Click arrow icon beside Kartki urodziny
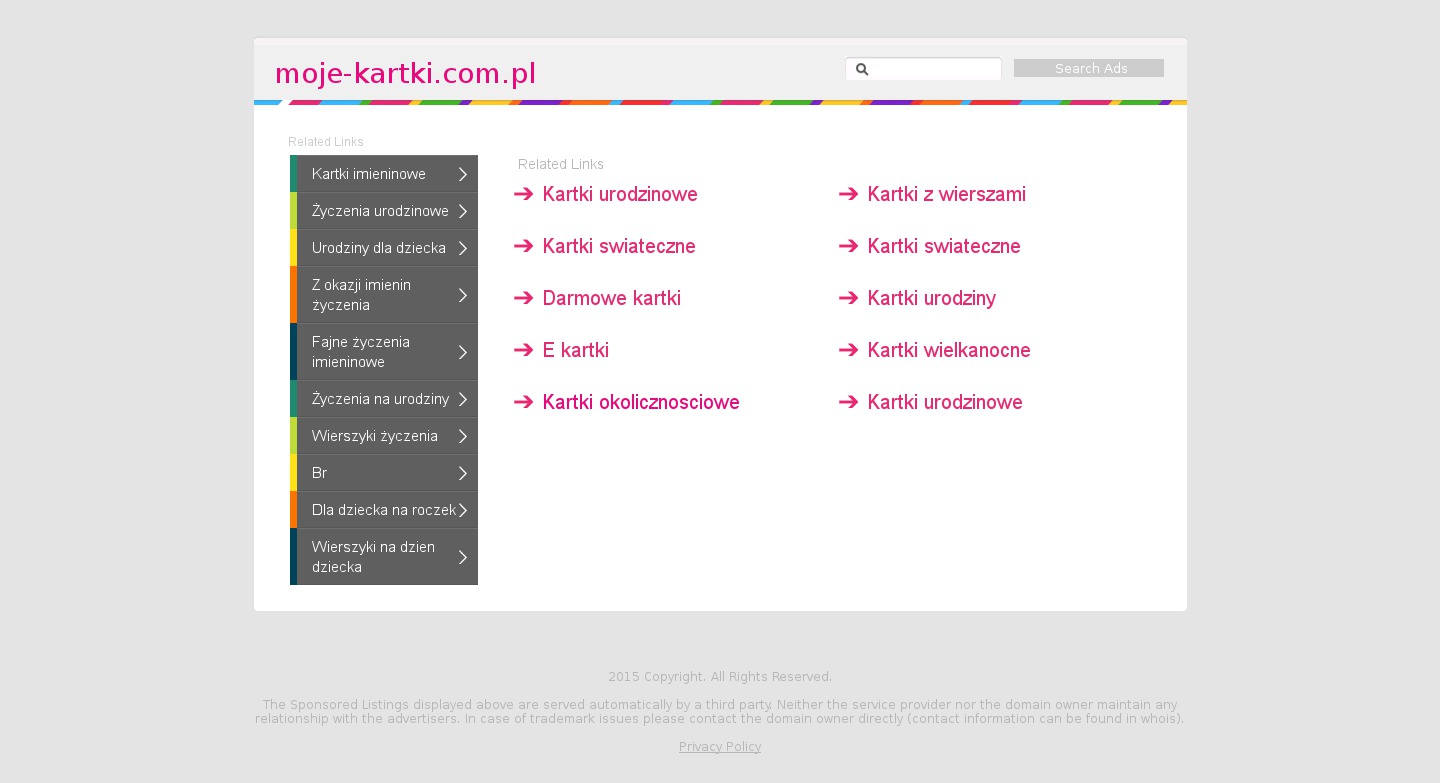 (x=848, y=298)
